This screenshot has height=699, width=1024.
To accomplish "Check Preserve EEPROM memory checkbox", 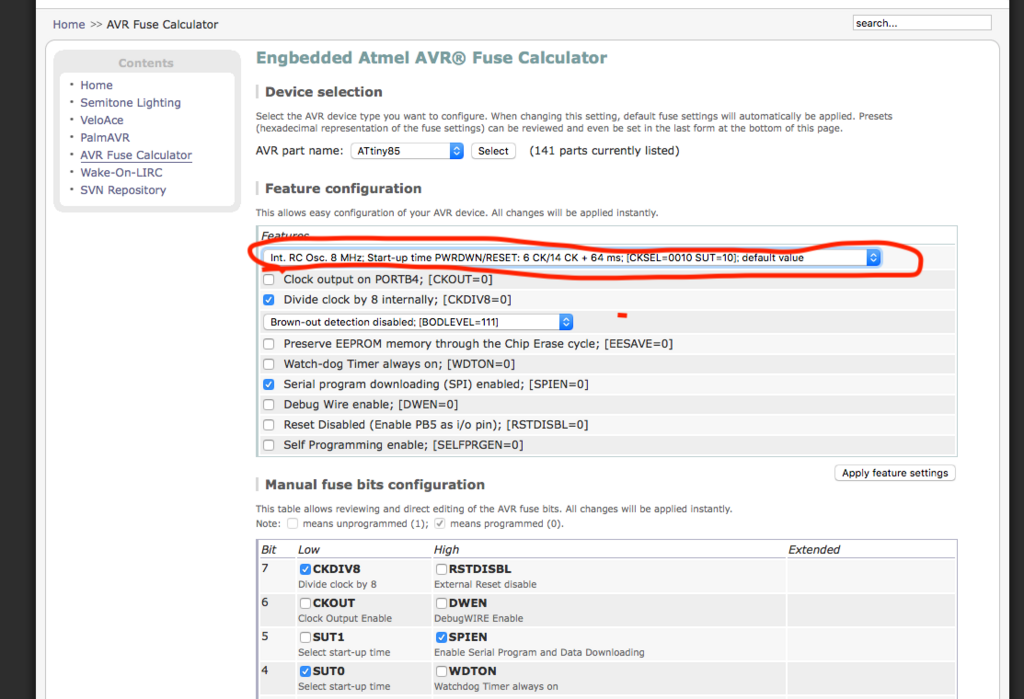I will click(268, 344).
